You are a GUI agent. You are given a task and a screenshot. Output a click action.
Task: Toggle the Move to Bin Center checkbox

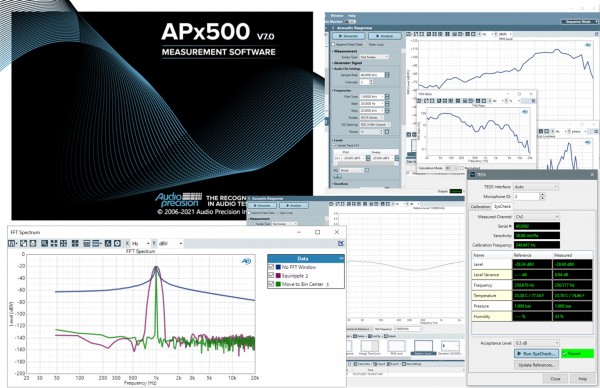271,284
